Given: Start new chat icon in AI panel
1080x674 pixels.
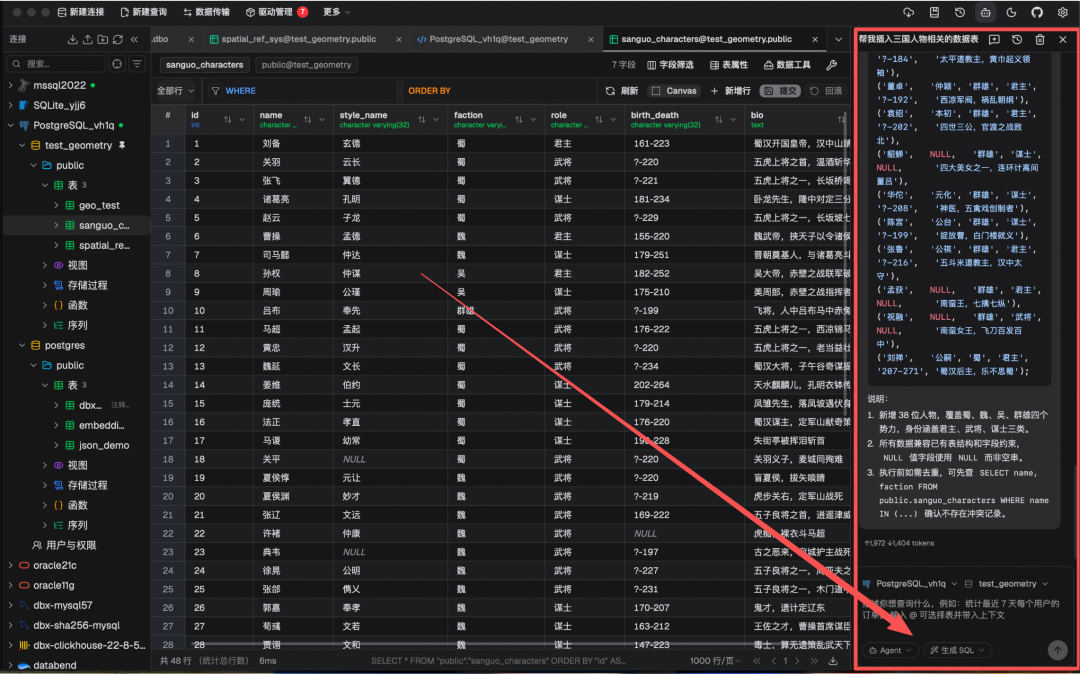Looking at the screenshot, I should pyautogui.click(x=994, y=39).
